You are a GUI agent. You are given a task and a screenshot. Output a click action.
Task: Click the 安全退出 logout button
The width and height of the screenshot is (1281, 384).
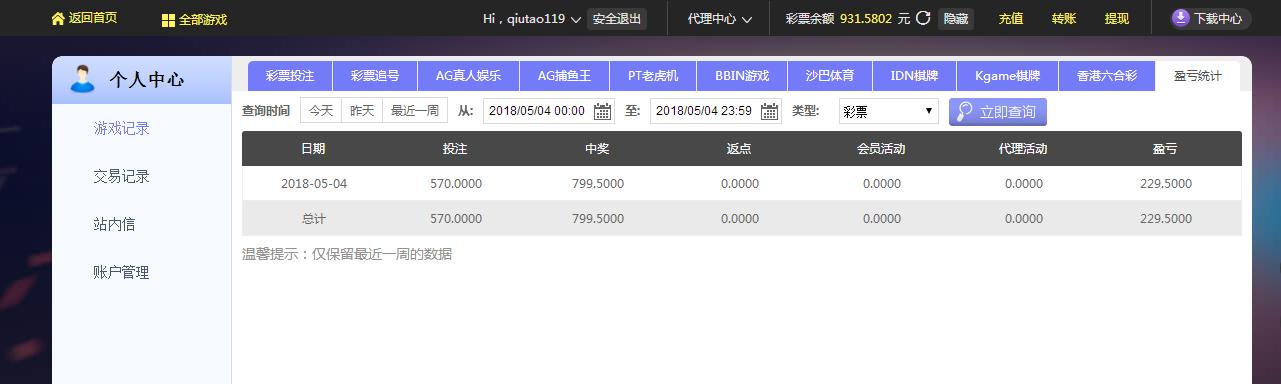coord(617,19)
